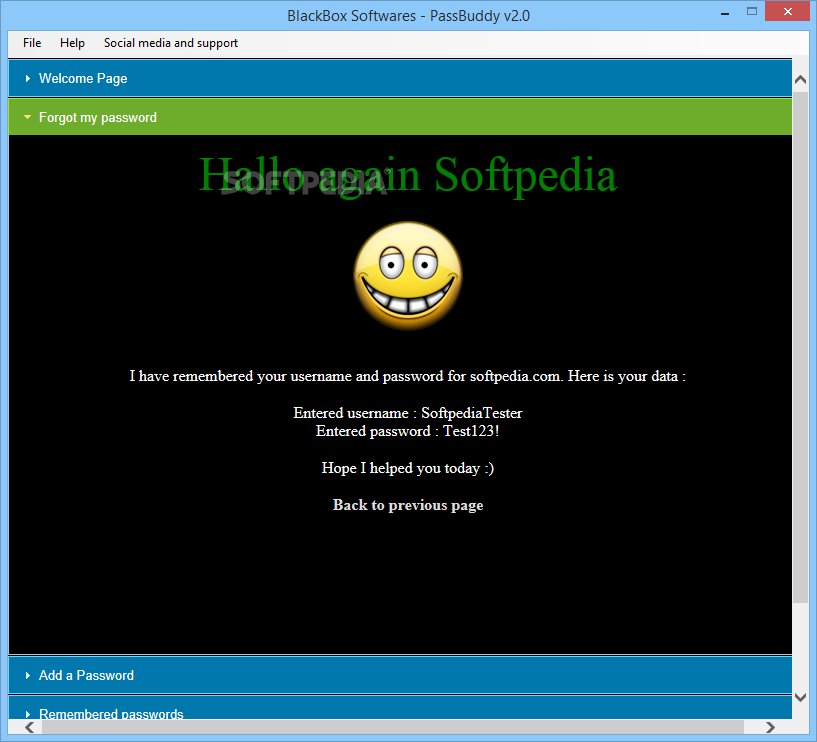Open the Remembered passwords header
The width and height of the screenshot is (817, 742).
(x=400, y=708)
